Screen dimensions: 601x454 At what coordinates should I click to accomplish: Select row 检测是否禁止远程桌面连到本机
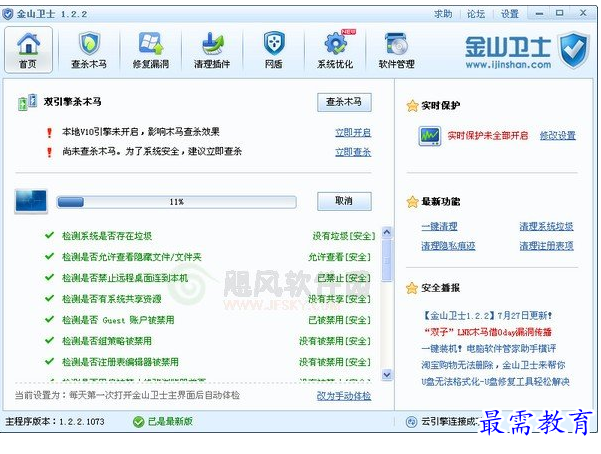point(210,278)
